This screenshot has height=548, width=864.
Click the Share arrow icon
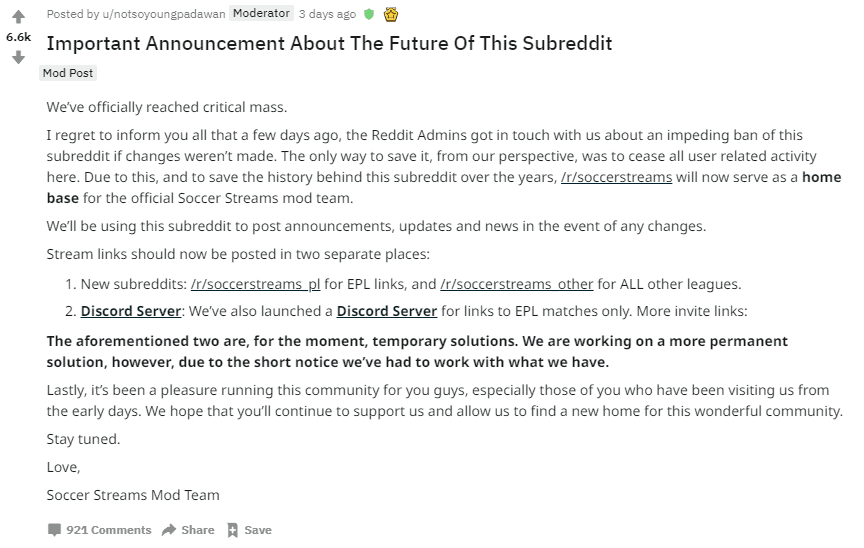(169, 530)
